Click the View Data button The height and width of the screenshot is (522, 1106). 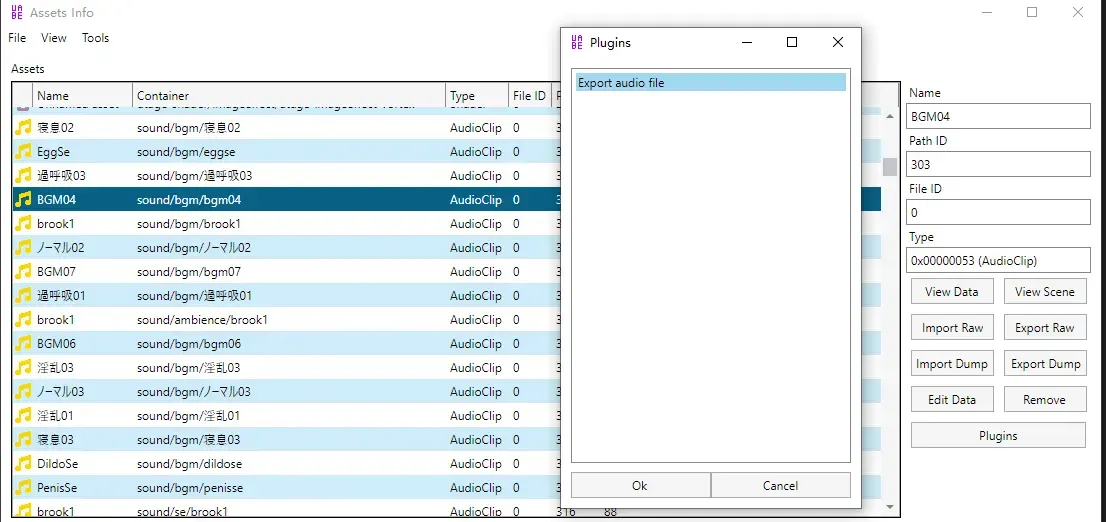click(x=952, y=291)
